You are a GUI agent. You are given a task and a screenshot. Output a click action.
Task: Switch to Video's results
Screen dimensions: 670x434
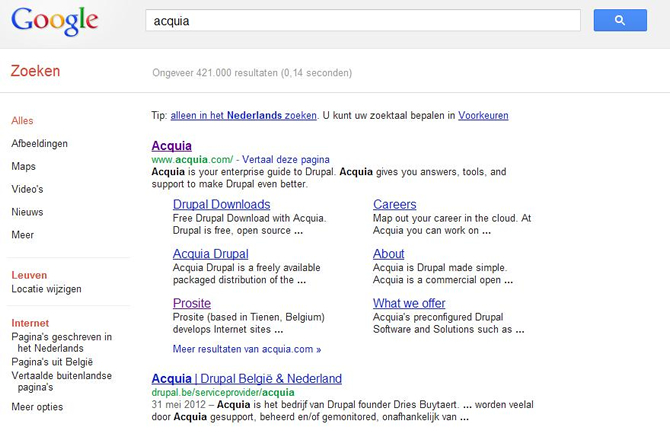pyautogui.click(x=27, y=189)
